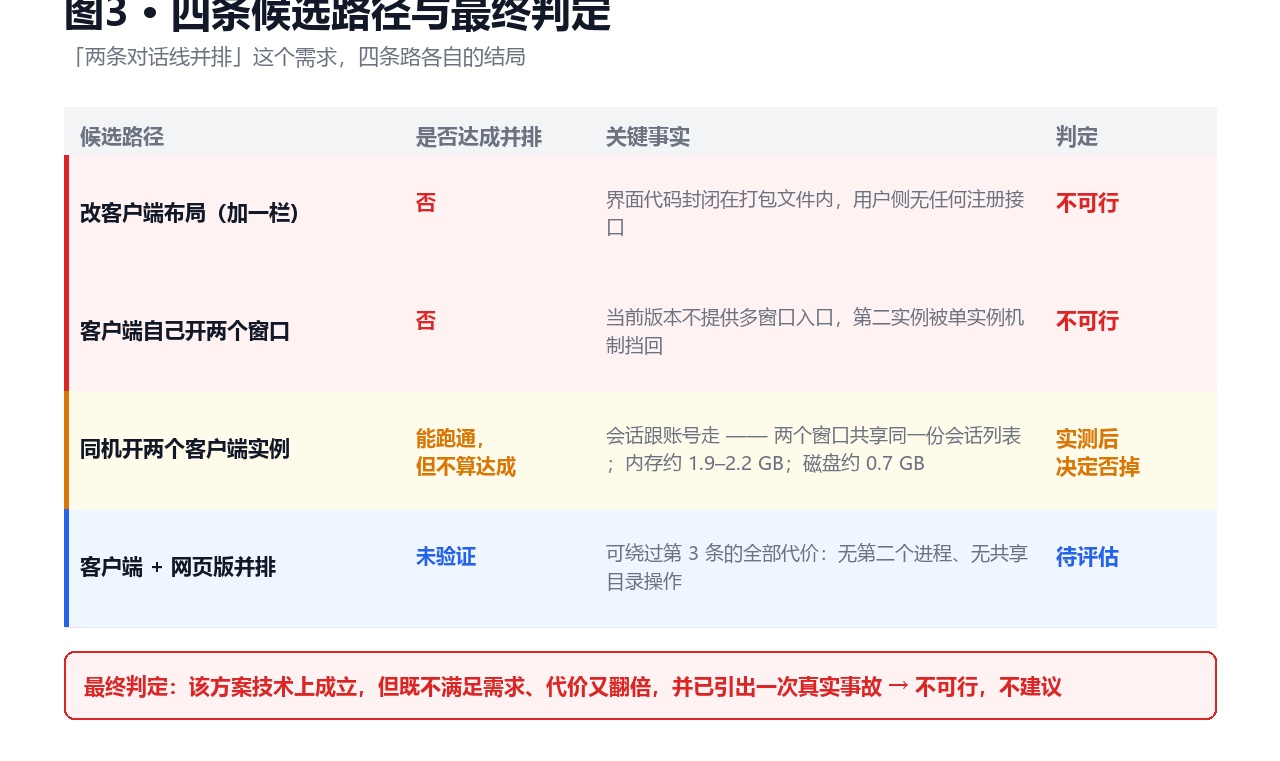This screenshot has width=1280, height=761.
Task: Click the fact text 可绕过第 3 条的全部代价
Action: click(x=817, y=567)
